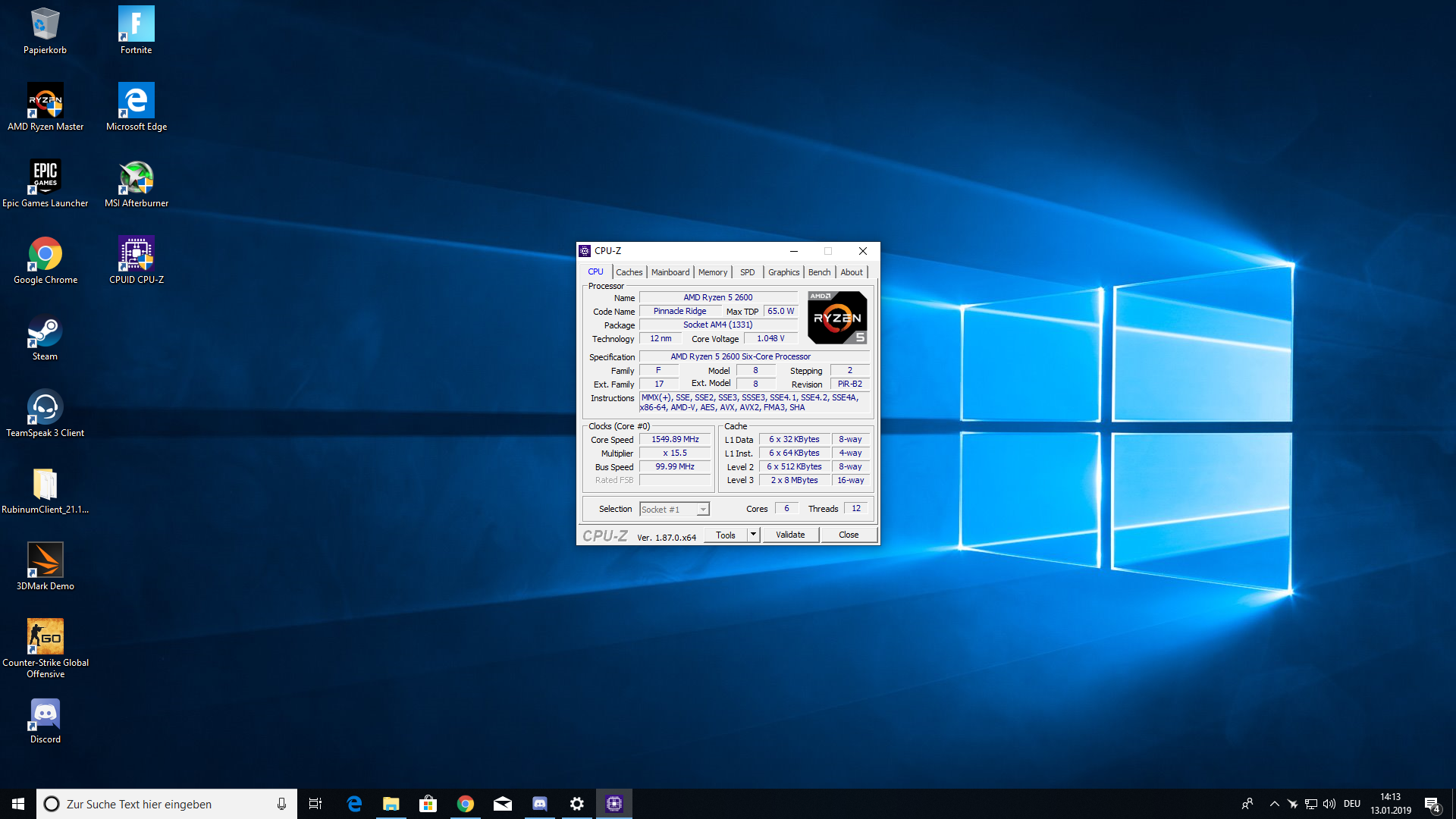Expand the Tools dropdown arrow

pyautogui.click(x=753, y=535)
